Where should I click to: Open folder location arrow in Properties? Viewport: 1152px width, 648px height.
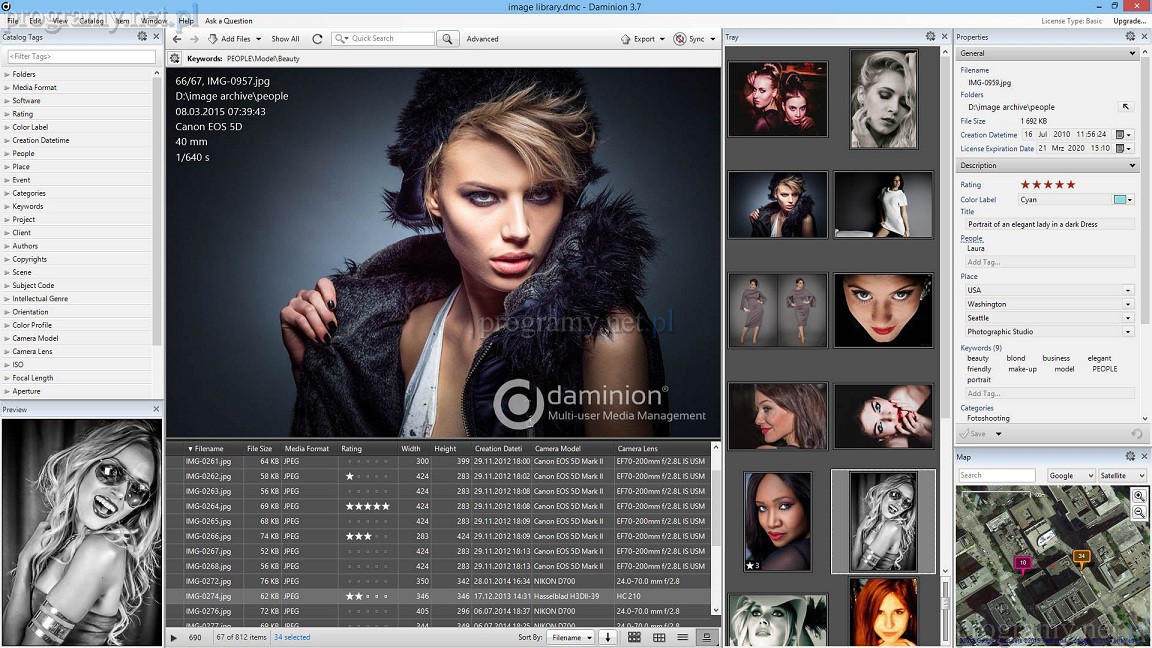click(1125, 107)
